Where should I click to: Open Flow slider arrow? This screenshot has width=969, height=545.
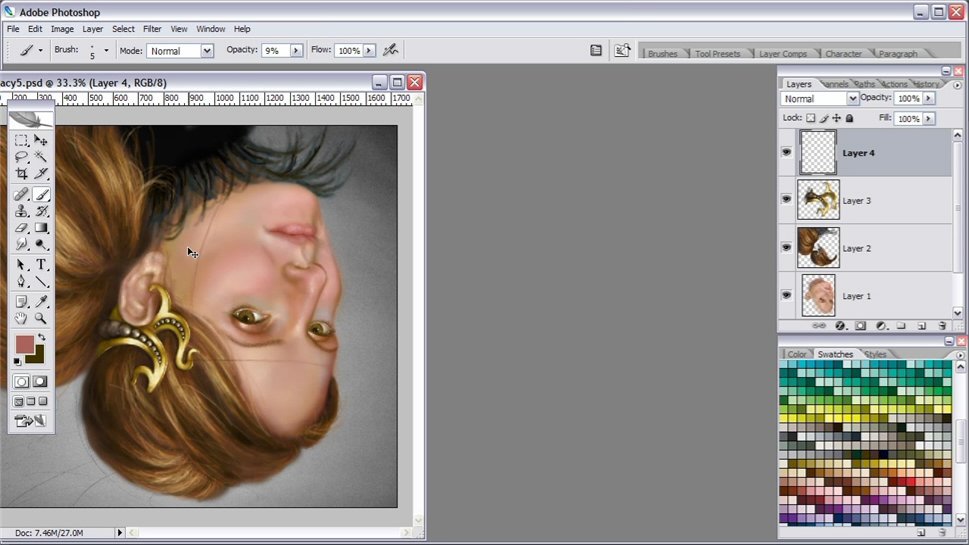(369, 51)
